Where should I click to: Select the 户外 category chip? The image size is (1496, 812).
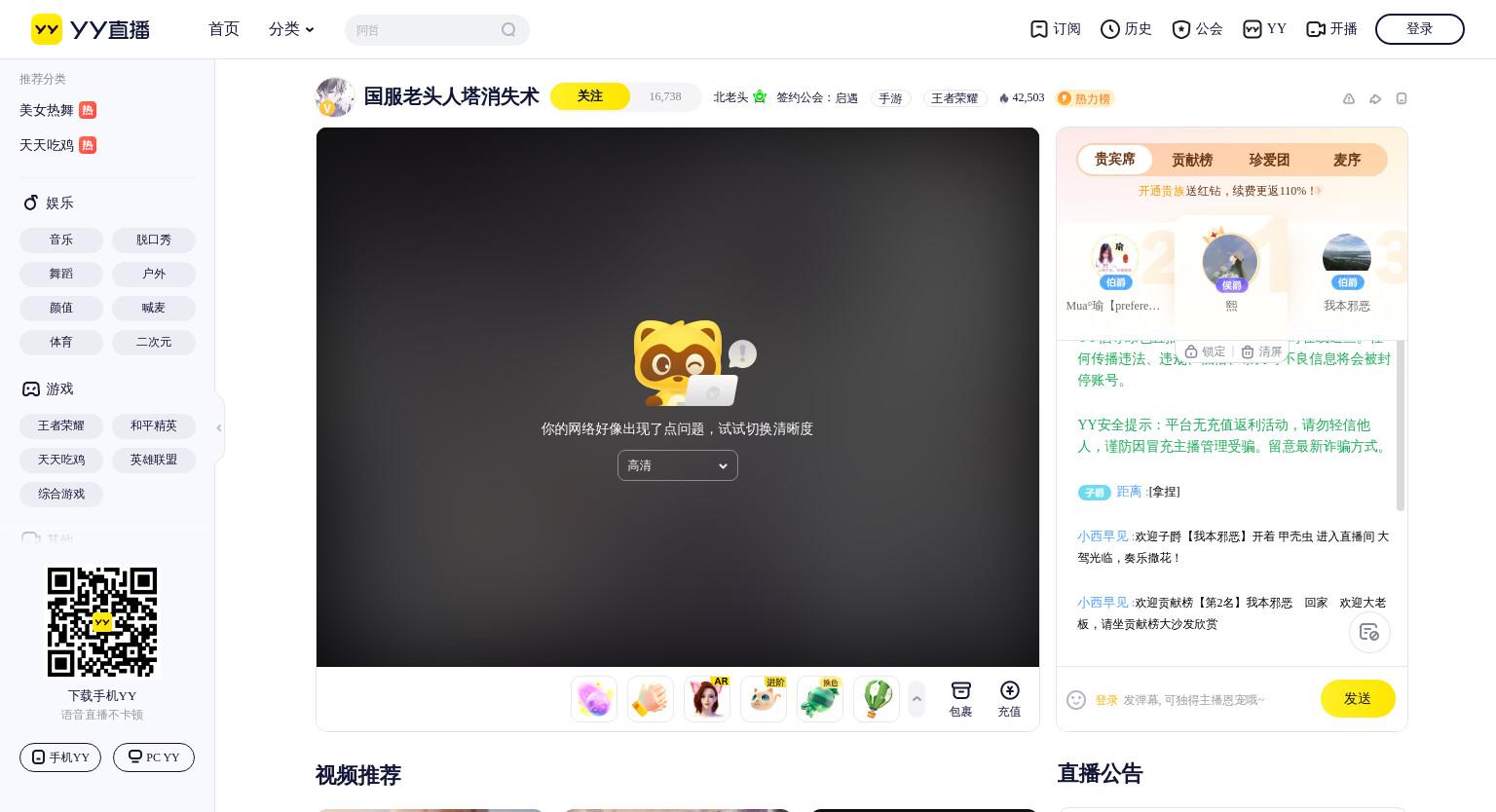point(154,274)
